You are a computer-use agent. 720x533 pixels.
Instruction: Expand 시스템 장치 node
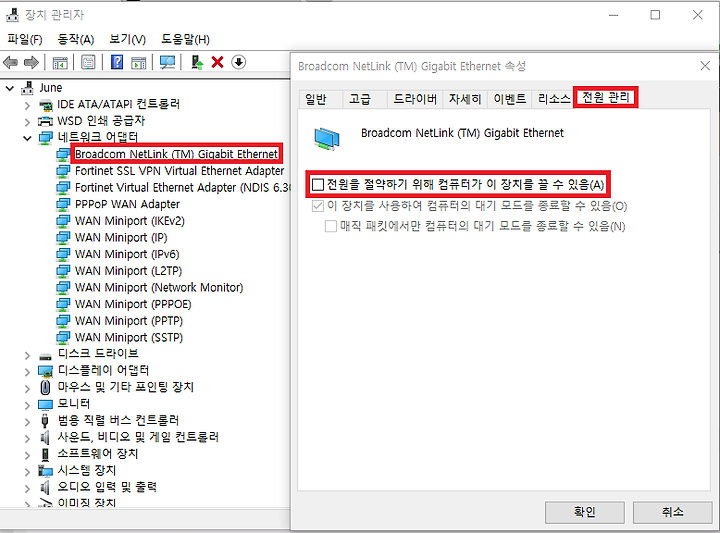27,471
